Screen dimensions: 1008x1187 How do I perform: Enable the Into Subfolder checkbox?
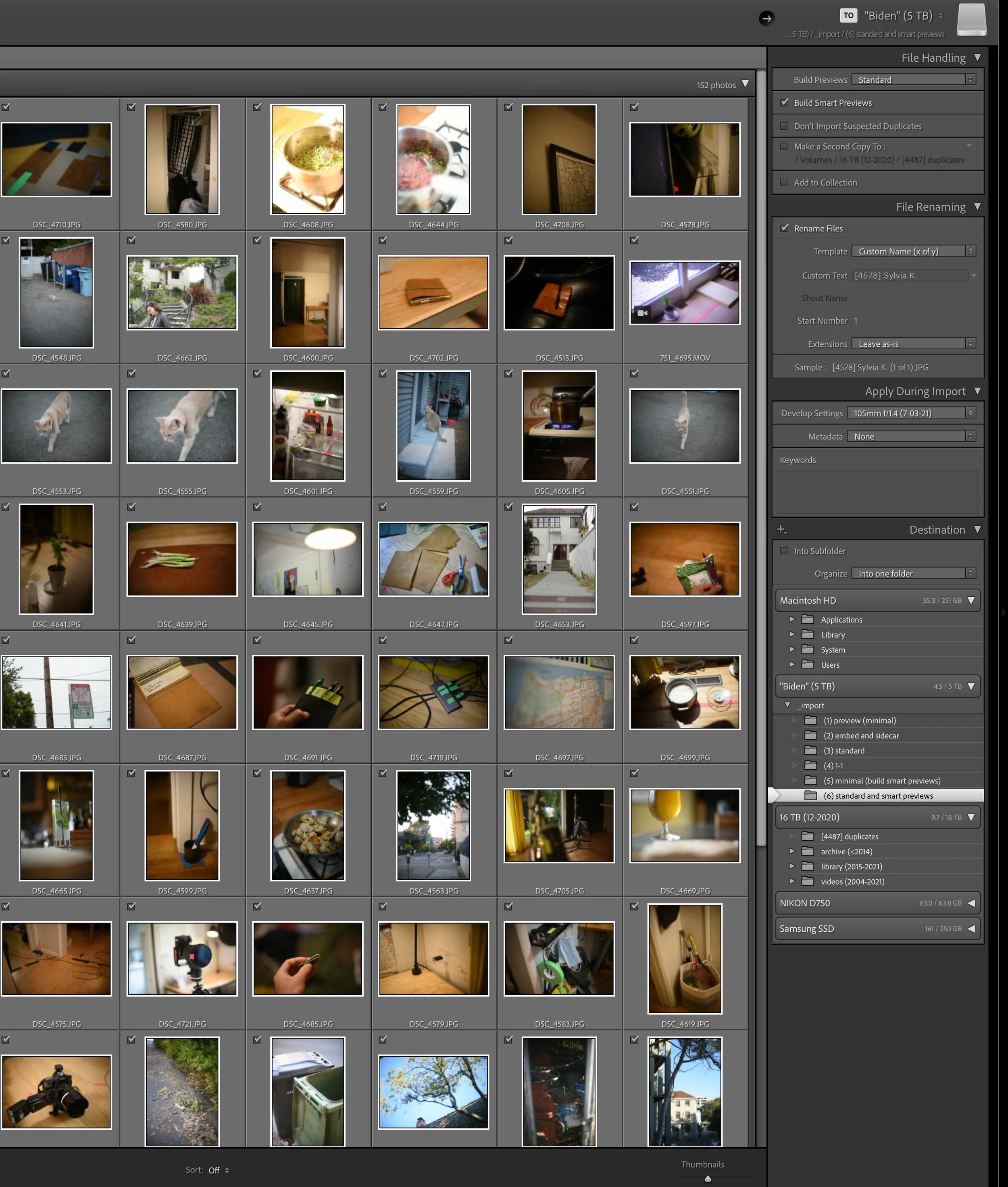coord(784,550)
